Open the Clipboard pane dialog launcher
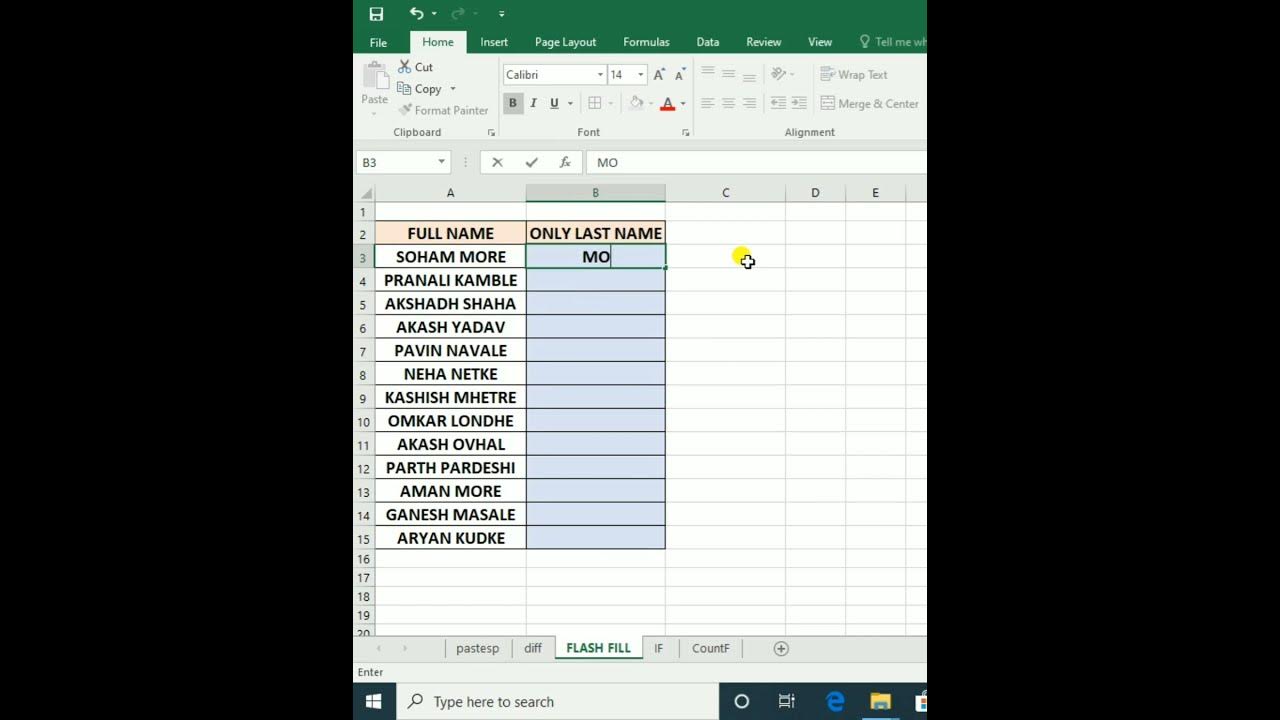Screen dimensions: 1280x720 tap(491, 133)
